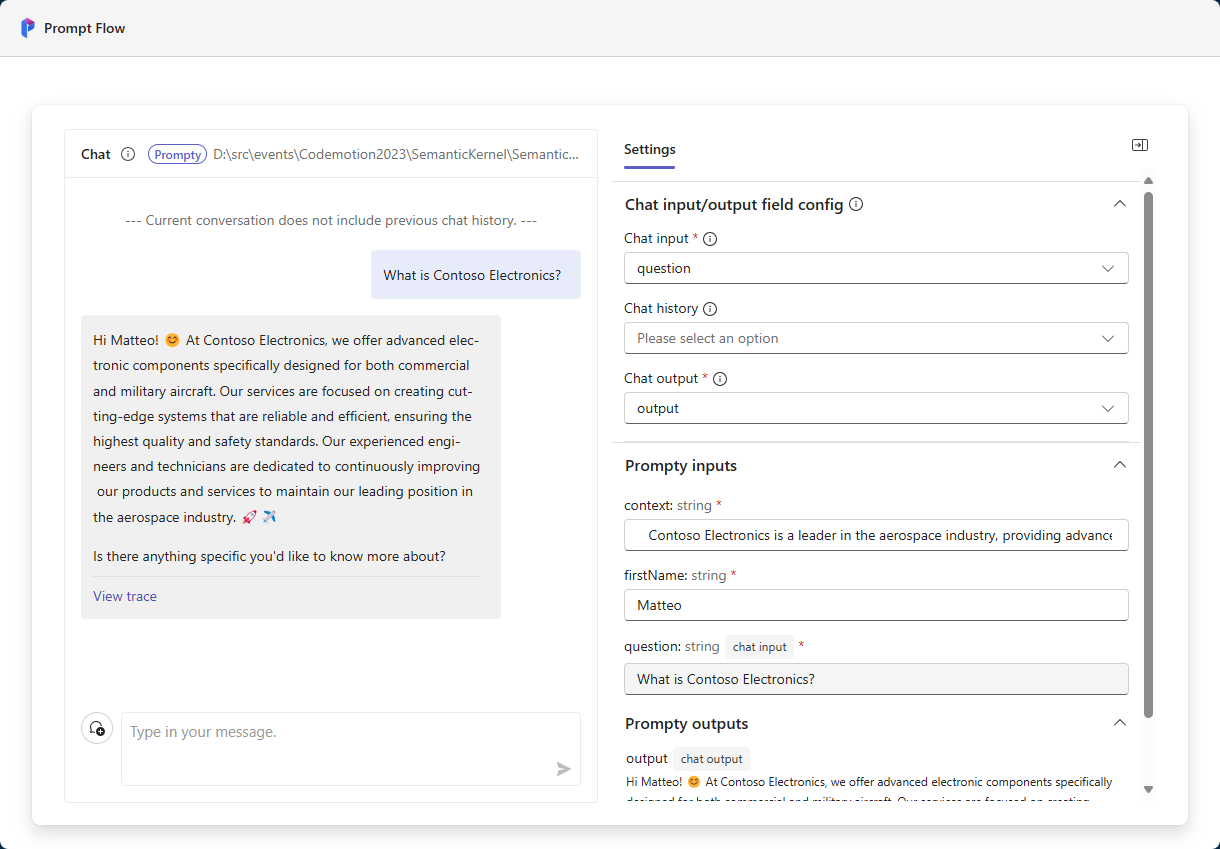Click the send message arrow icon

pyautogui.click(x=564, y=769)
